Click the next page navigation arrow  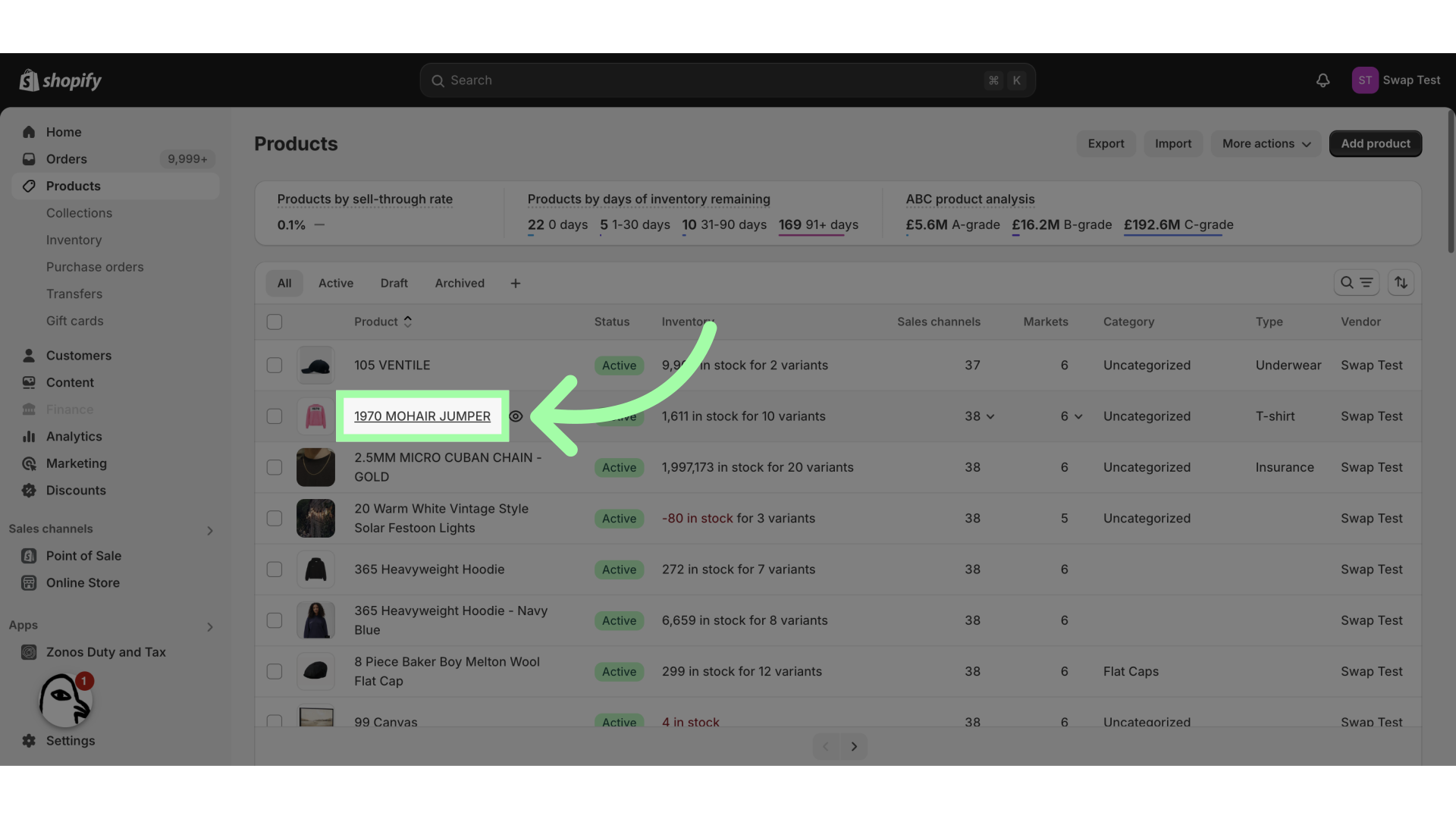pos(854,744)
